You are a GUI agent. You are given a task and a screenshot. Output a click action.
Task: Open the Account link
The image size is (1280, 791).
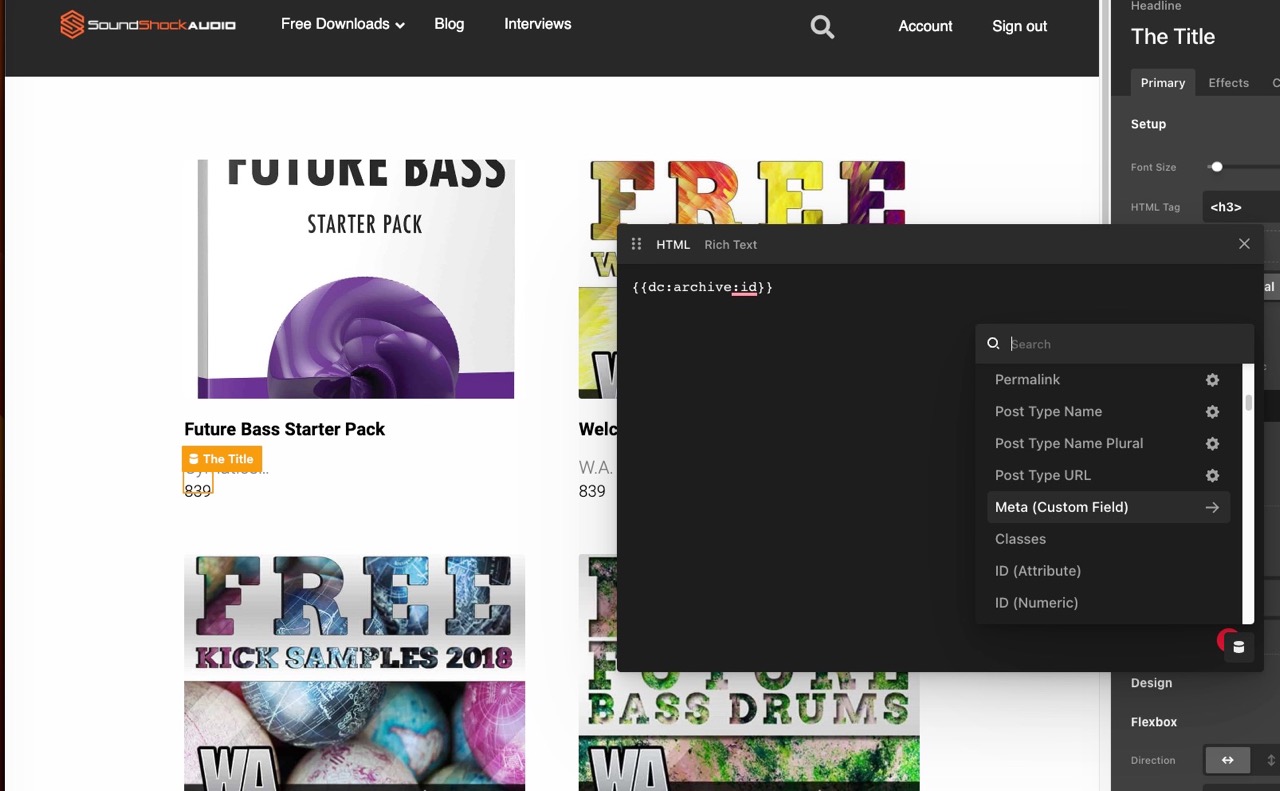click(925, 26)
